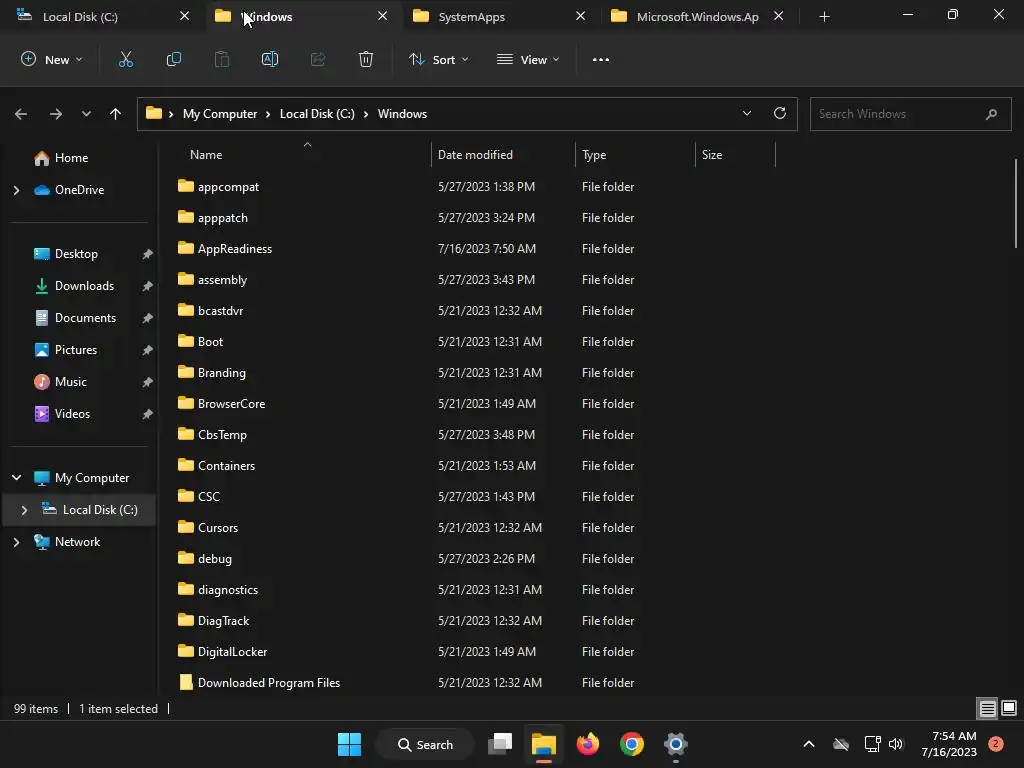Image resolution: width=1024 pixels, height=768 pixels.
Task: Close the Microsoft.Windows.Ap tab
Action: click(778, 16)
